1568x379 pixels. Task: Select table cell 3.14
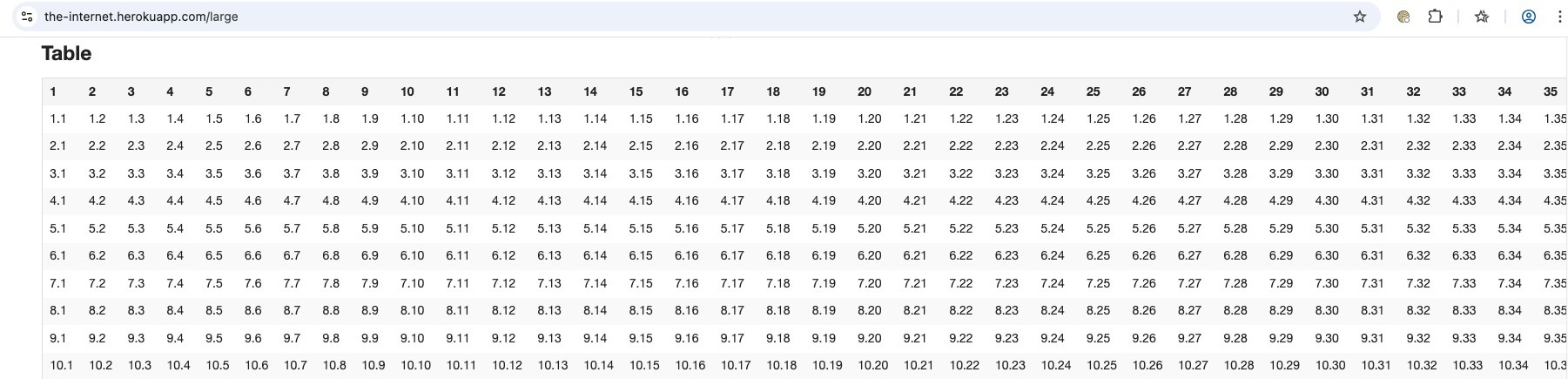596,173
